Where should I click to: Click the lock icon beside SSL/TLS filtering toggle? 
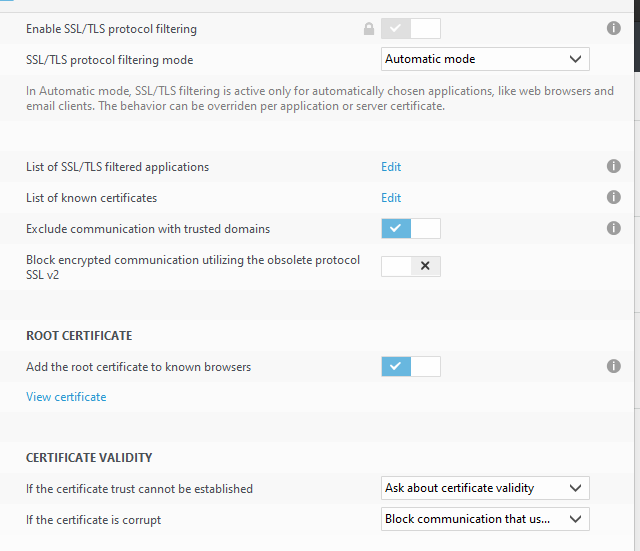point(369,29)
